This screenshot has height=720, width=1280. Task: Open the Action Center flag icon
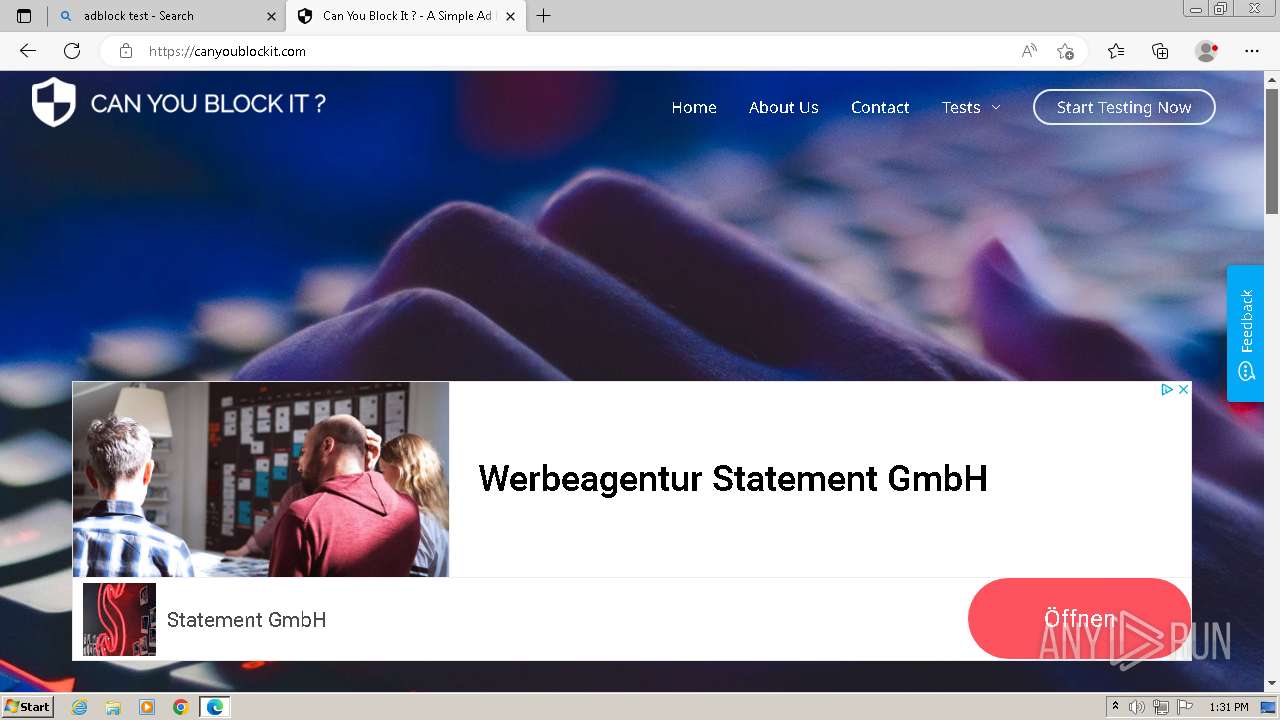pyautogui.click(x=1185, y=707)
